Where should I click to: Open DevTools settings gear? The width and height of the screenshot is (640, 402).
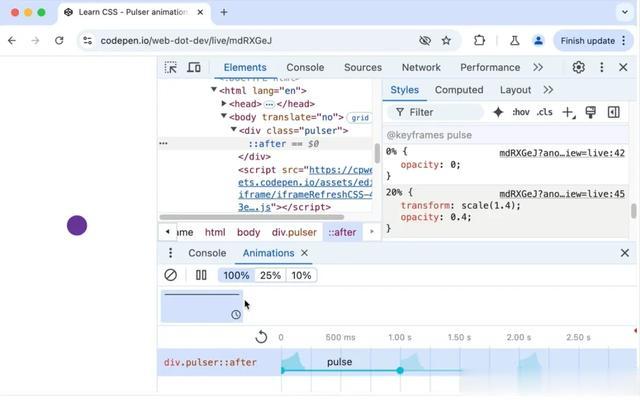tap(578, 67)
